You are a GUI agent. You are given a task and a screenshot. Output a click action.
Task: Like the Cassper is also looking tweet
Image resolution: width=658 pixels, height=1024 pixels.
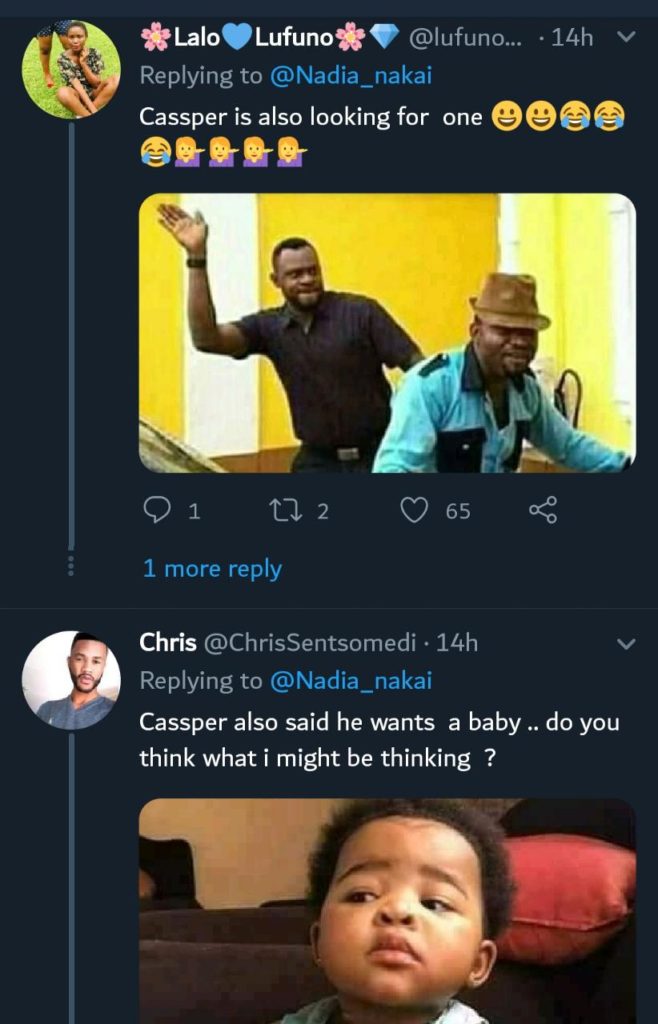click(414, 511)
